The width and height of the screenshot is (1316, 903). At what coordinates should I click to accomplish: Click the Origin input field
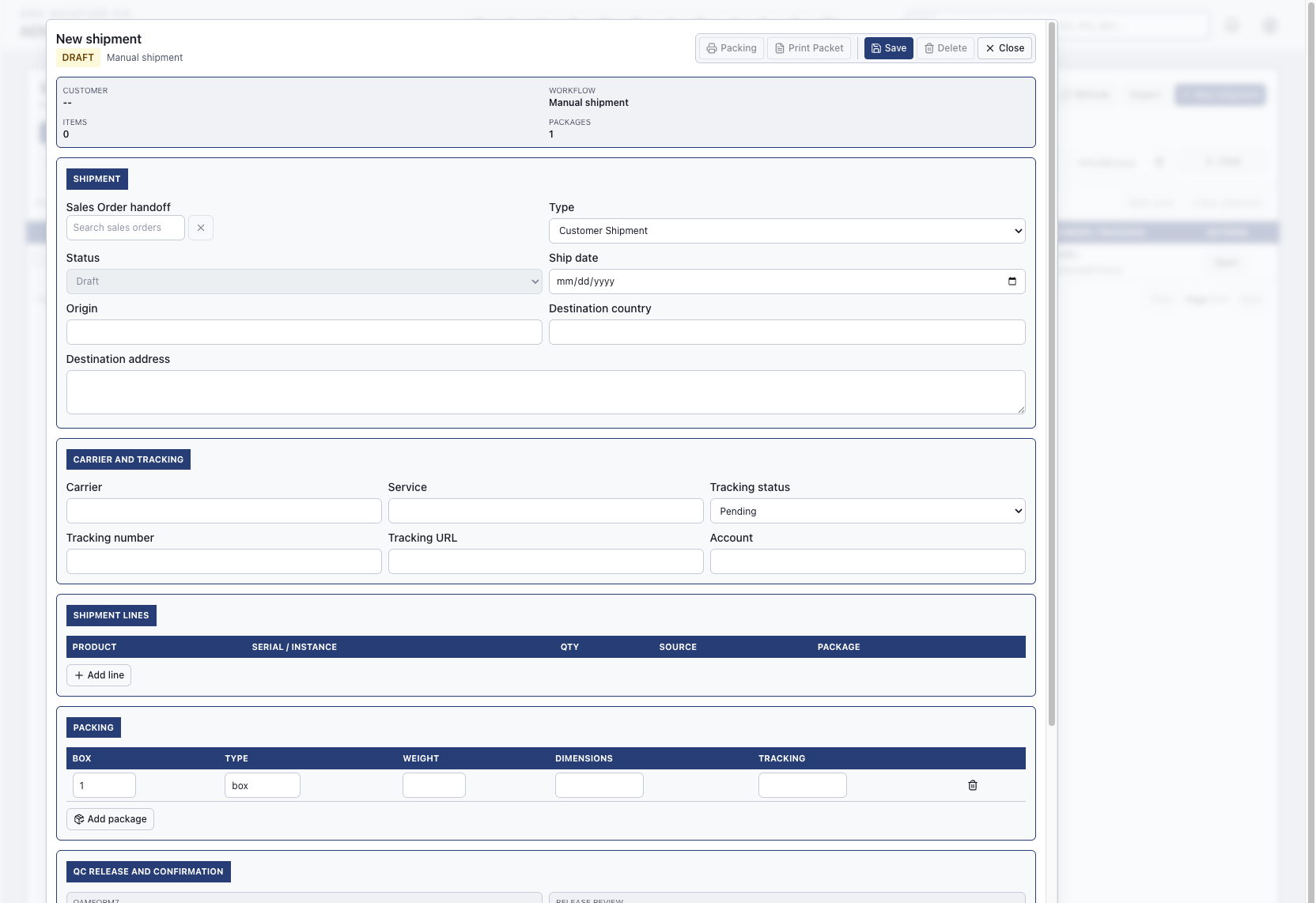coord(304,332)
